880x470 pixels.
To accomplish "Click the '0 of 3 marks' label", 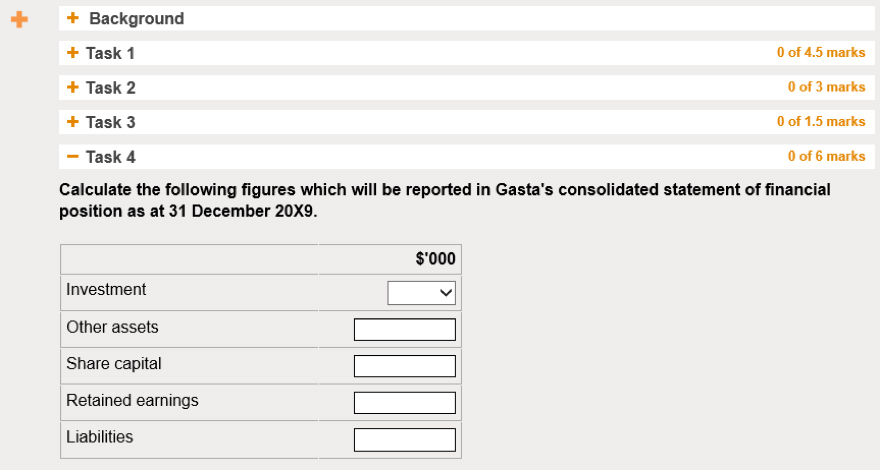I will (x=826, y=87).
